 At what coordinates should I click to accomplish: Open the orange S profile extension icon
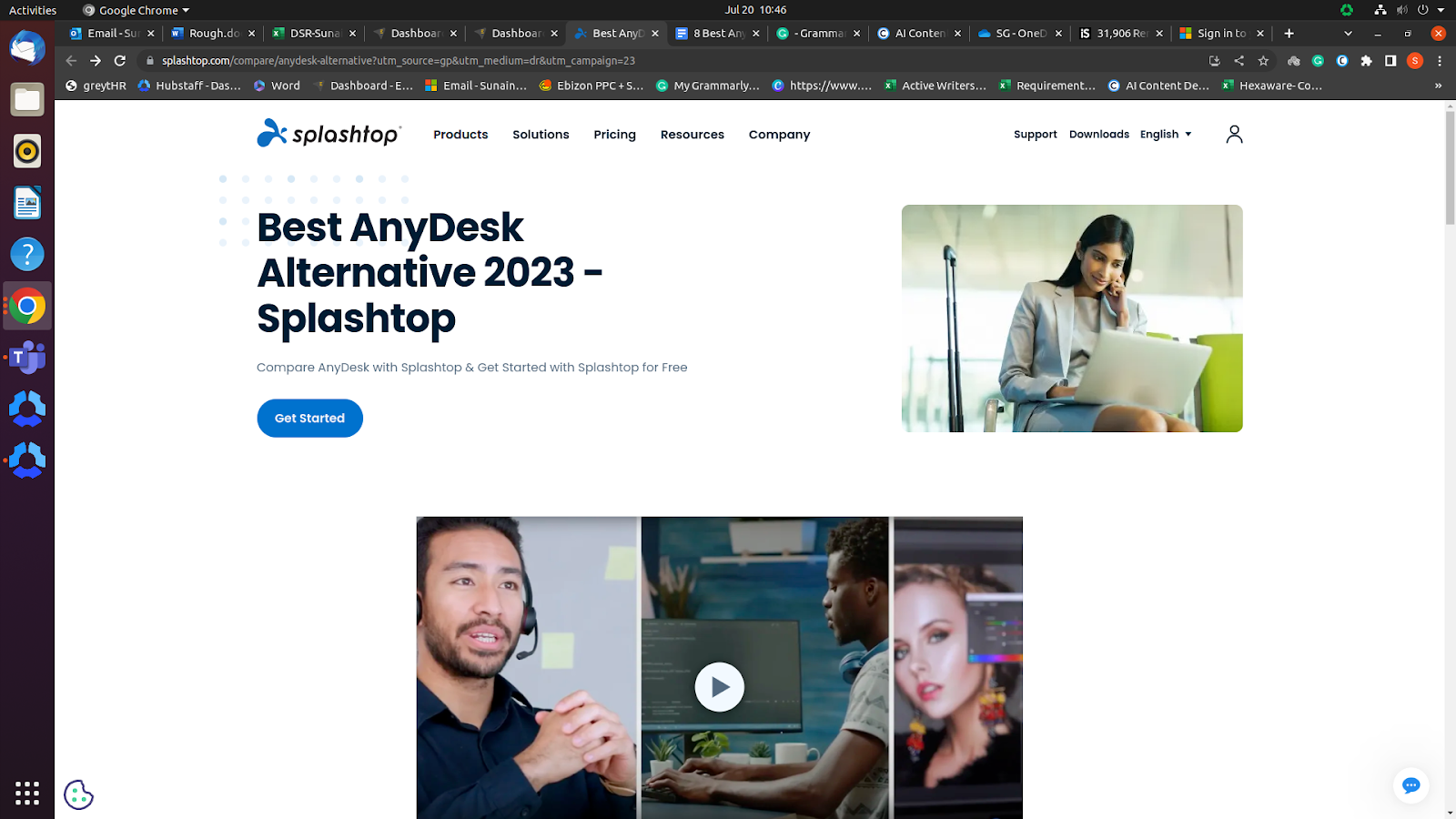tap(1414, 61)
